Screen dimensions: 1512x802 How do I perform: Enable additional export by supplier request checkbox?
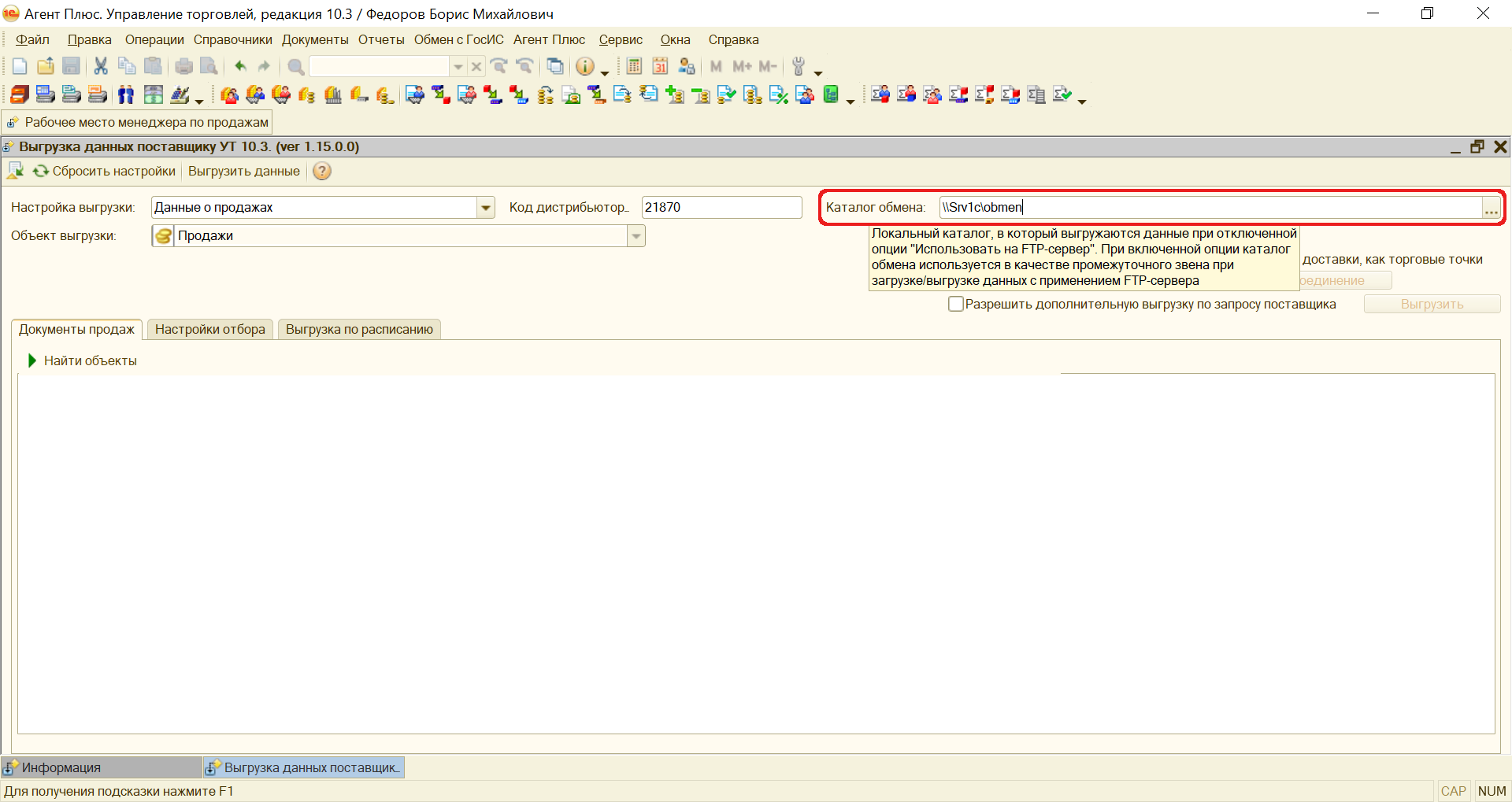tap(956, 305)
